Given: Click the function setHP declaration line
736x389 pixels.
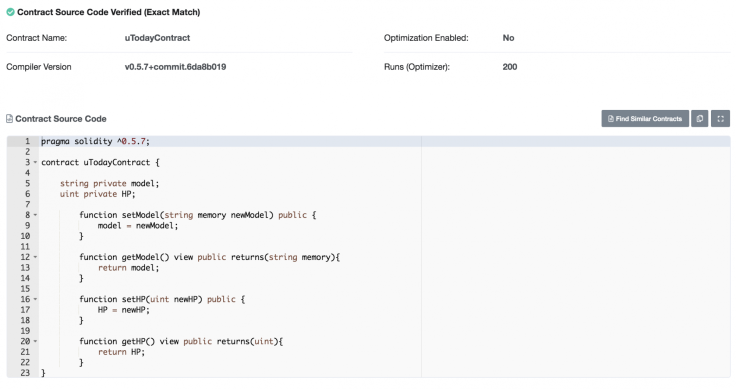Looking at the screenshot, I should tap(162, 299).
